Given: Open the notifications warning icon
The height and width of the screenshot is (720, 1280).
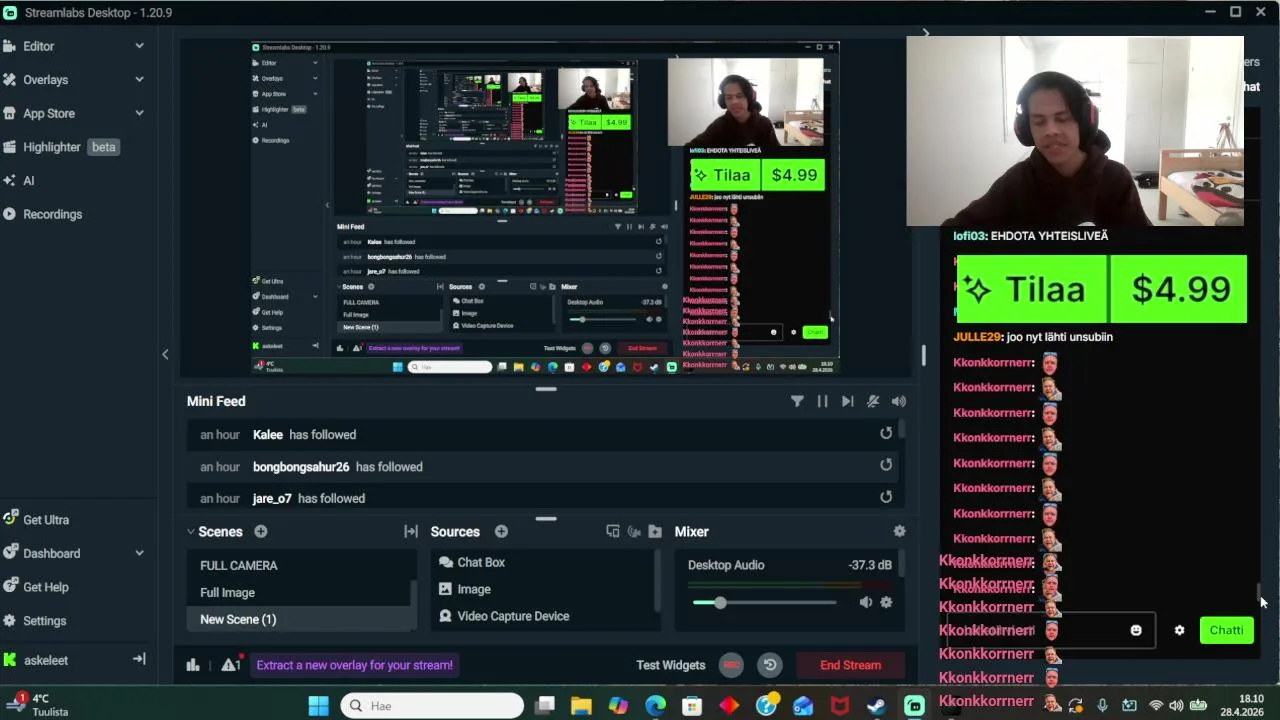Looking at the screenshot, I should (x=231, y=665).
